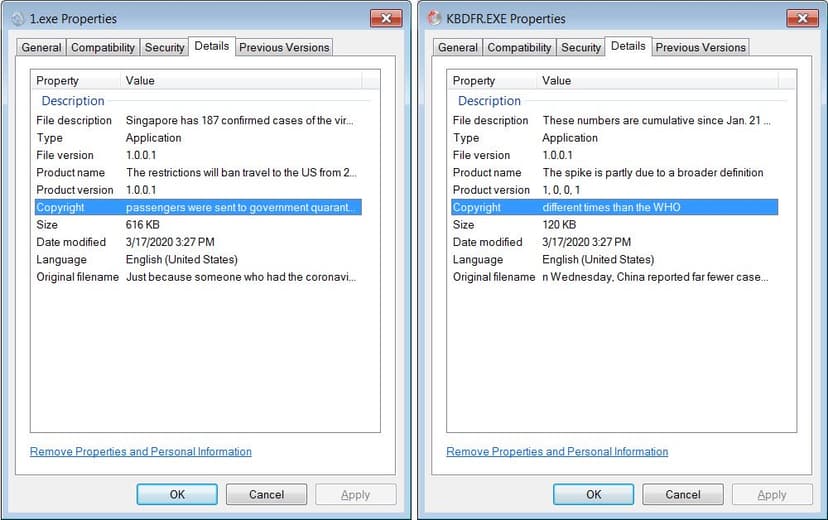Select Type row in KBDFR.EXE details
Viewport: 828px width, 520px height.
[x=615, y=138]
